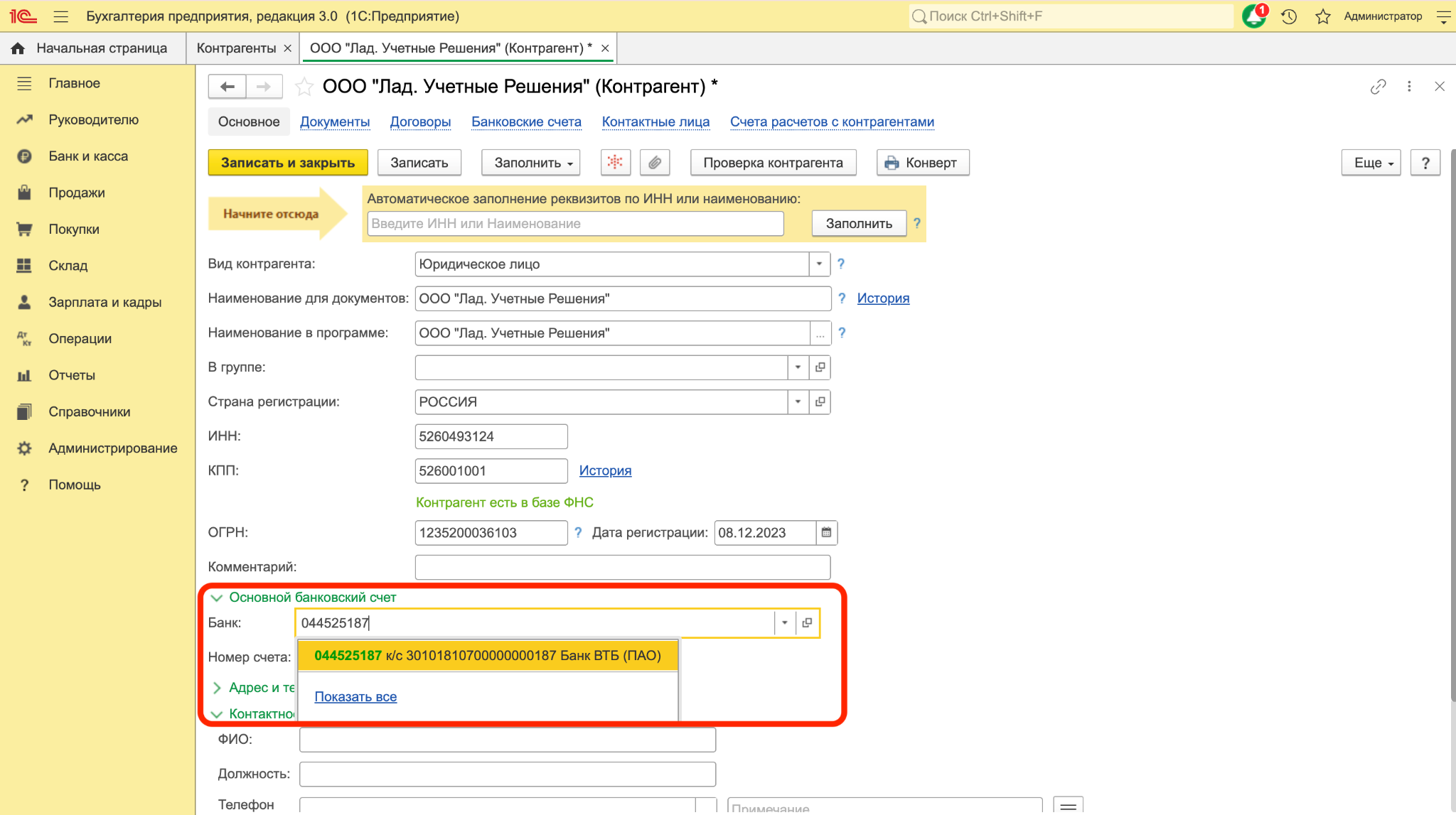This screenshot has height=815, width=1456.
Task: Open the 1C main menu icon
Action: [23, 16]
